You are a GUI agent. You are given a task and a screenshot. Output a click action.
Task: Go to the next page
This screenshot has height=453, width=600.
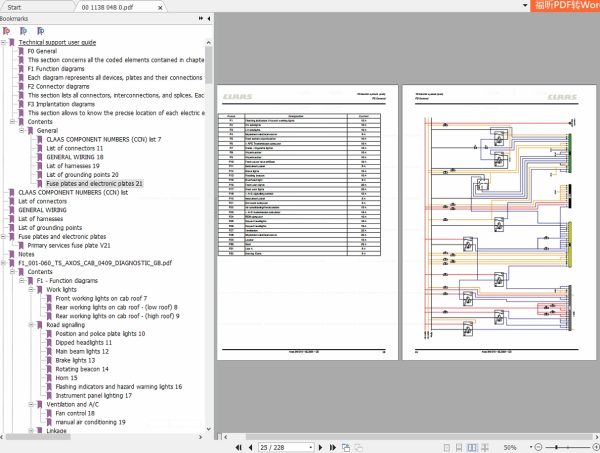pos(323,447)
